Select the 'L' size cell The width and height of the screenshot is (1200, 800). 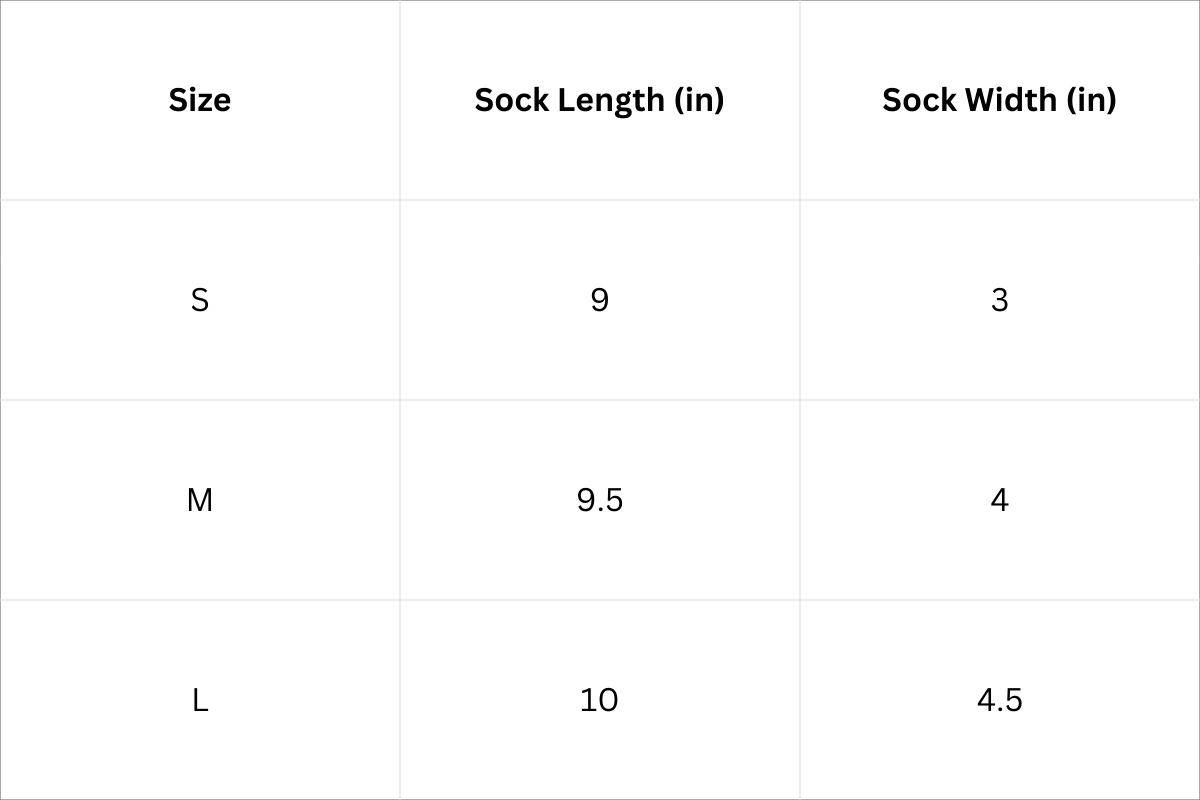coord(200,700)
